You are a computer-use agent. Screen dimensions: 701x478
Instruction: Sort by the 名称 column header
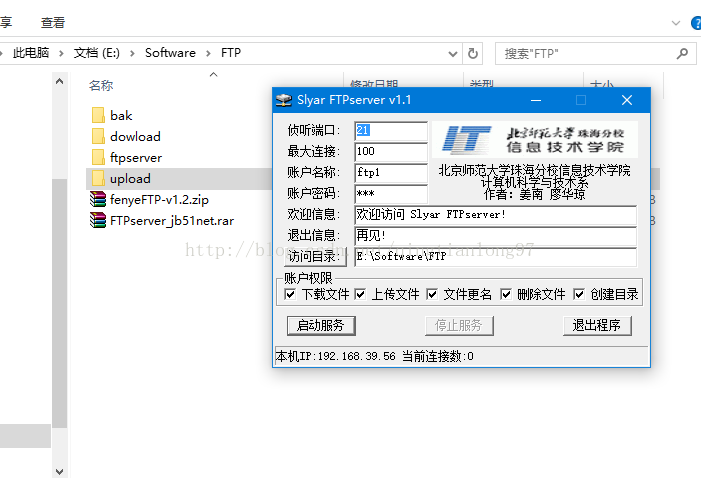101,85
